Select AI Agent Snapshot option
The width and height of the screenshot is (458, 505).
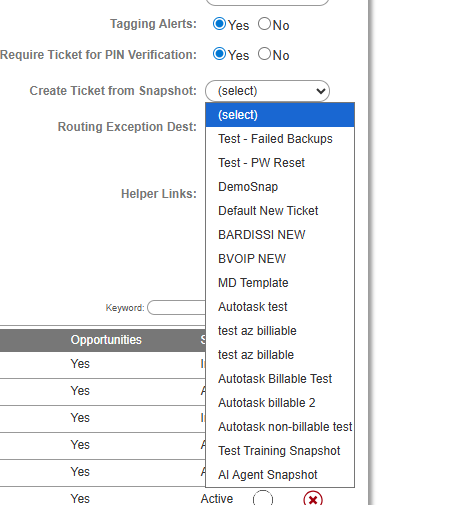280,475
